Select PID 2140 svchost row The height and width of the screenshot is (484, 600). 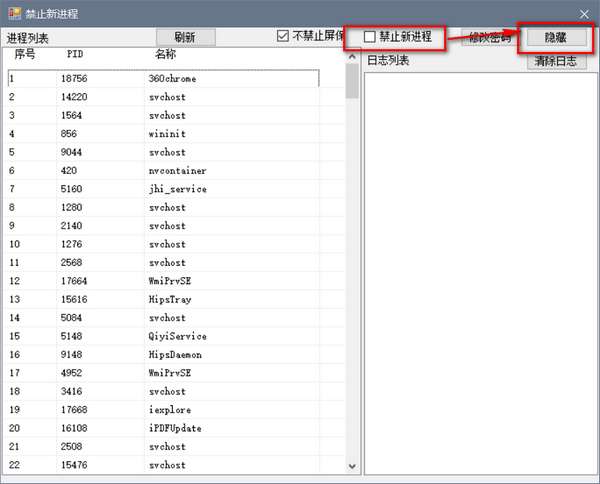click(163, 225)
